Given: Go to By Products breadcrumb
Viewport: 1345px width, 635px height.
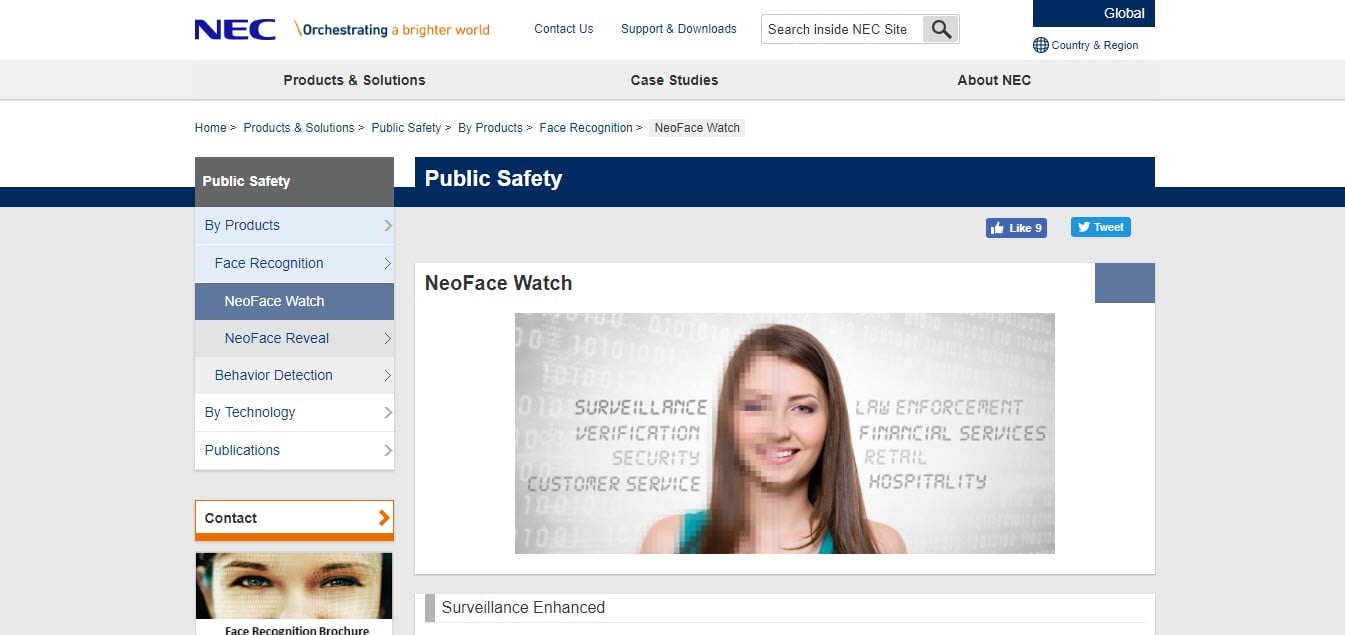Looking at the screenshot, I should coord(490,128).
